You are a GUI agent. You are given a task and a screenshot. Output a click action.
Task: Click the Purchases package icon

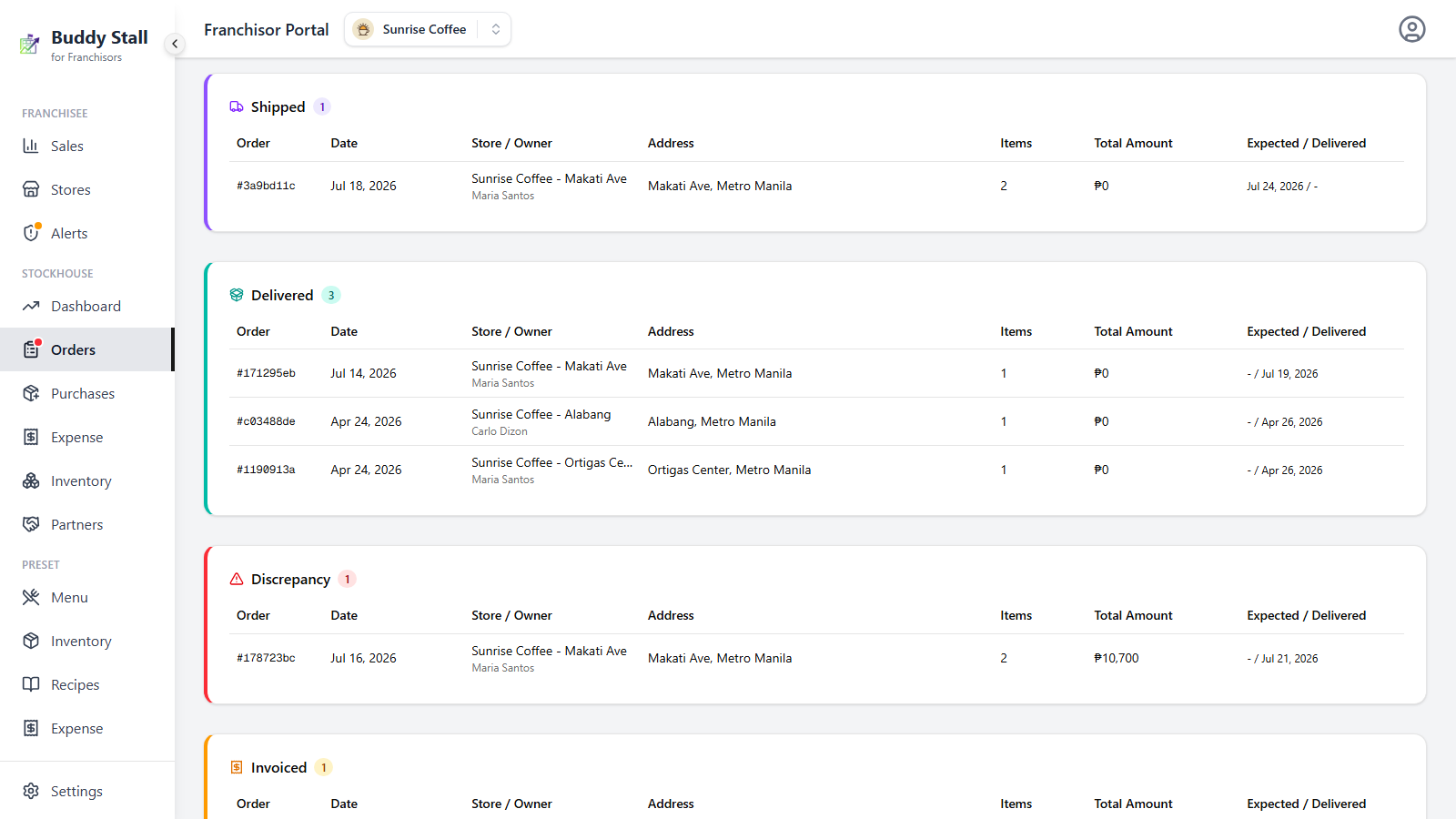pyautogui.click(x=31, y=393)
